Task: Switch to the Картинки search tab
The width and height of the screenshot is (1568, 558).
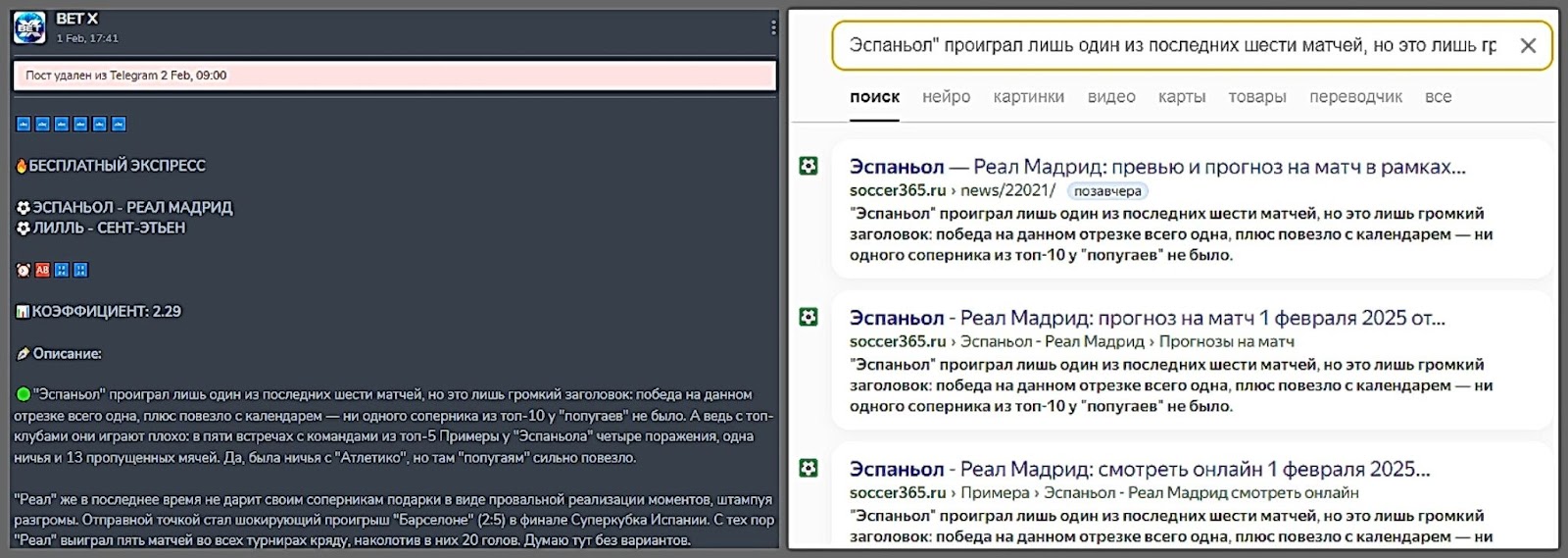Action: pos(1028,97)
